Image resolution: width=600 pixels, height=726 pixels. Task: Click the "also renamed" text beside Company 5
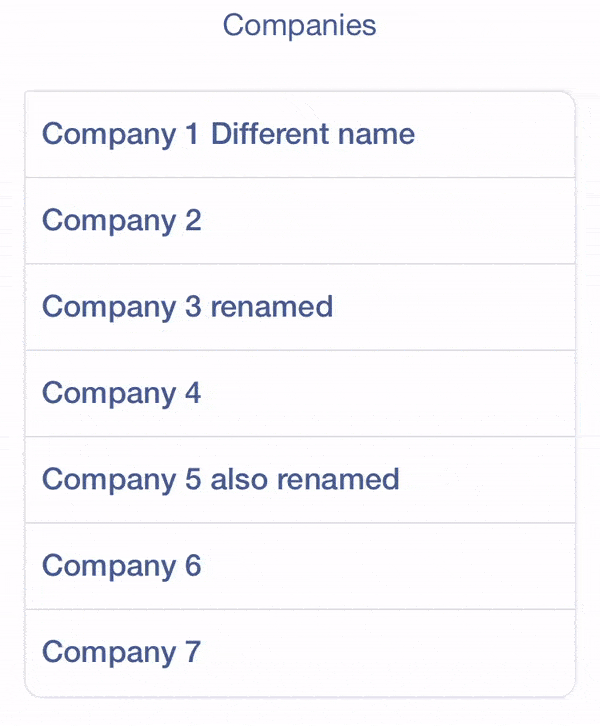tap(305, 479)
